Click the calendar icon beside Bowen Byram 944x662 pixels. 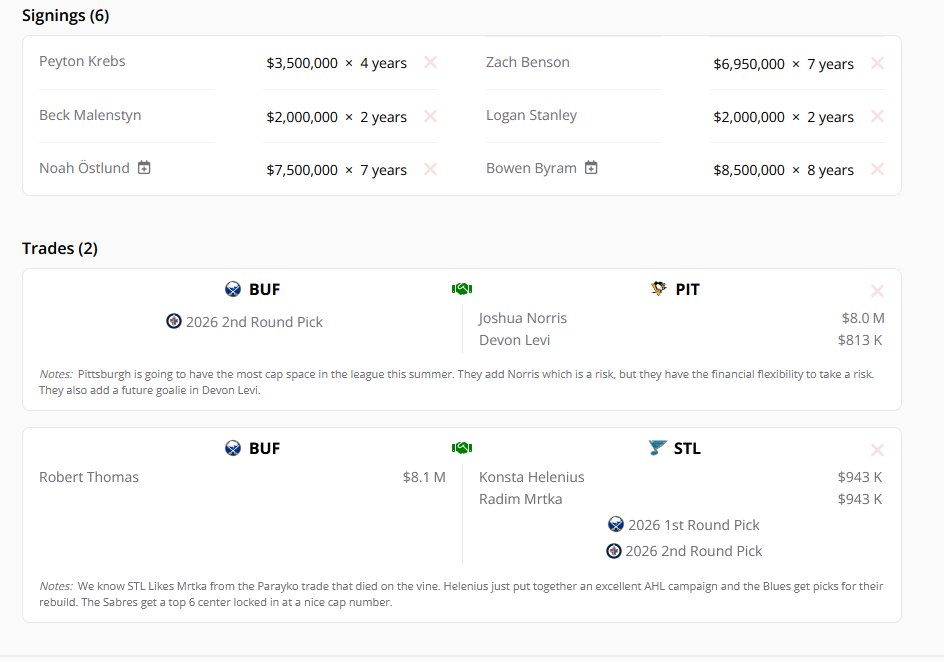point(591,167)
